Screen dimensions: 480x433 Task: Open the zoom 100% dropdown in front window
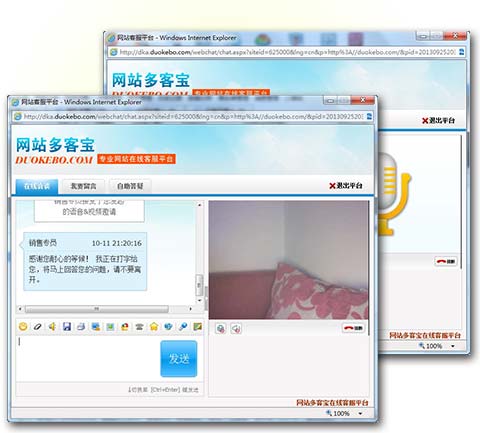coord(360,413)
